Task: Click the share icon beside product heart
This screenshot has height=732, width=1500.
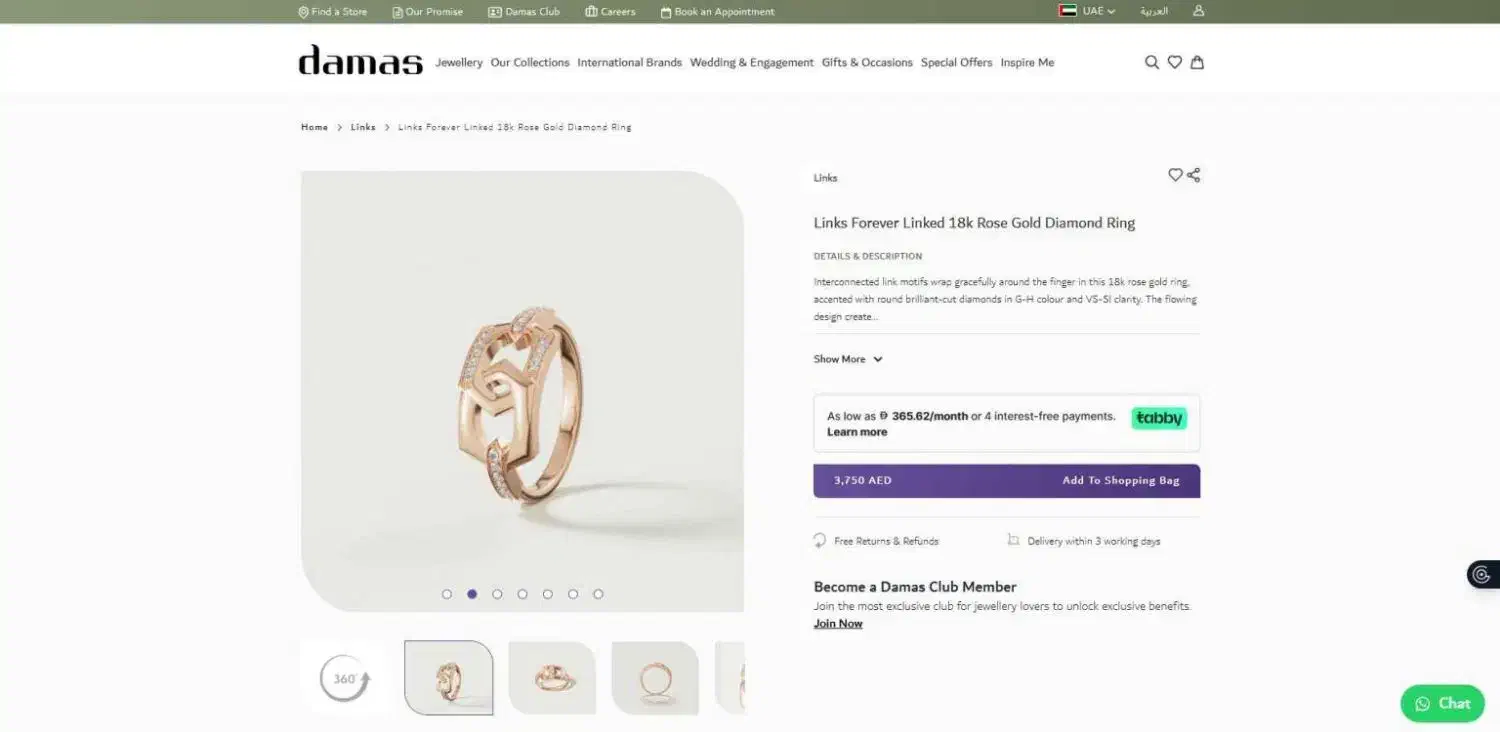Action: (1193, 175)
